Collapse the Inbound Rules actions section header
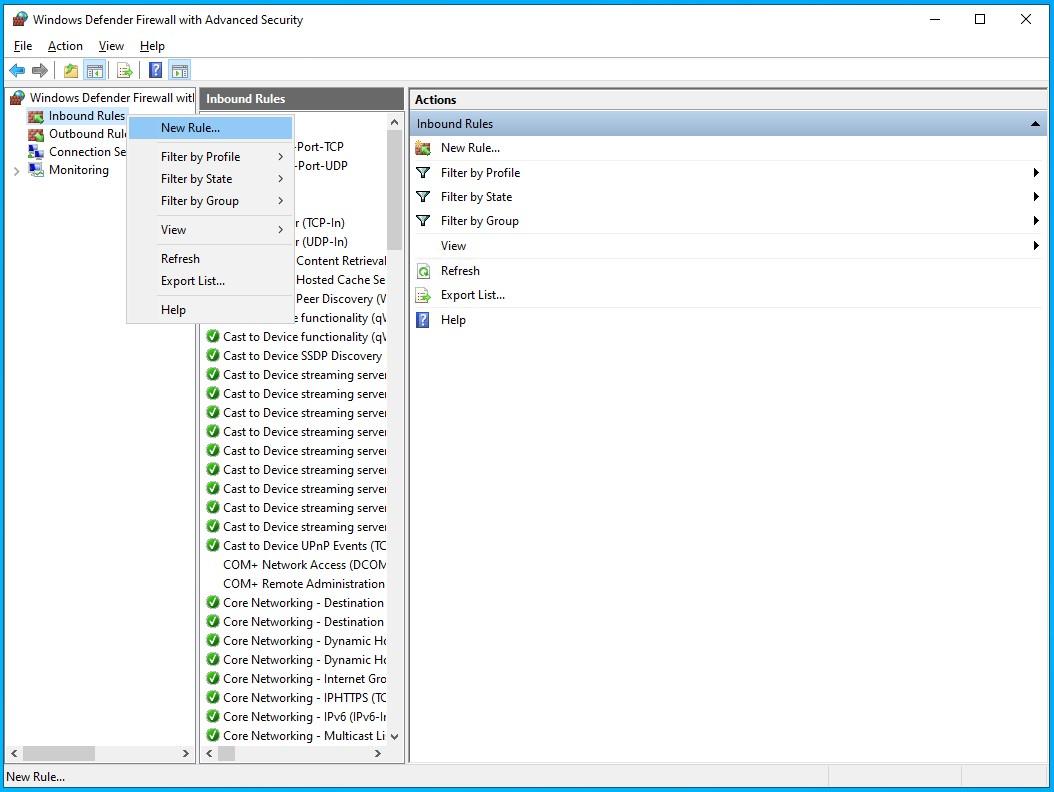The width and height of the screenshot is (1054, 792). (1035, 124)
